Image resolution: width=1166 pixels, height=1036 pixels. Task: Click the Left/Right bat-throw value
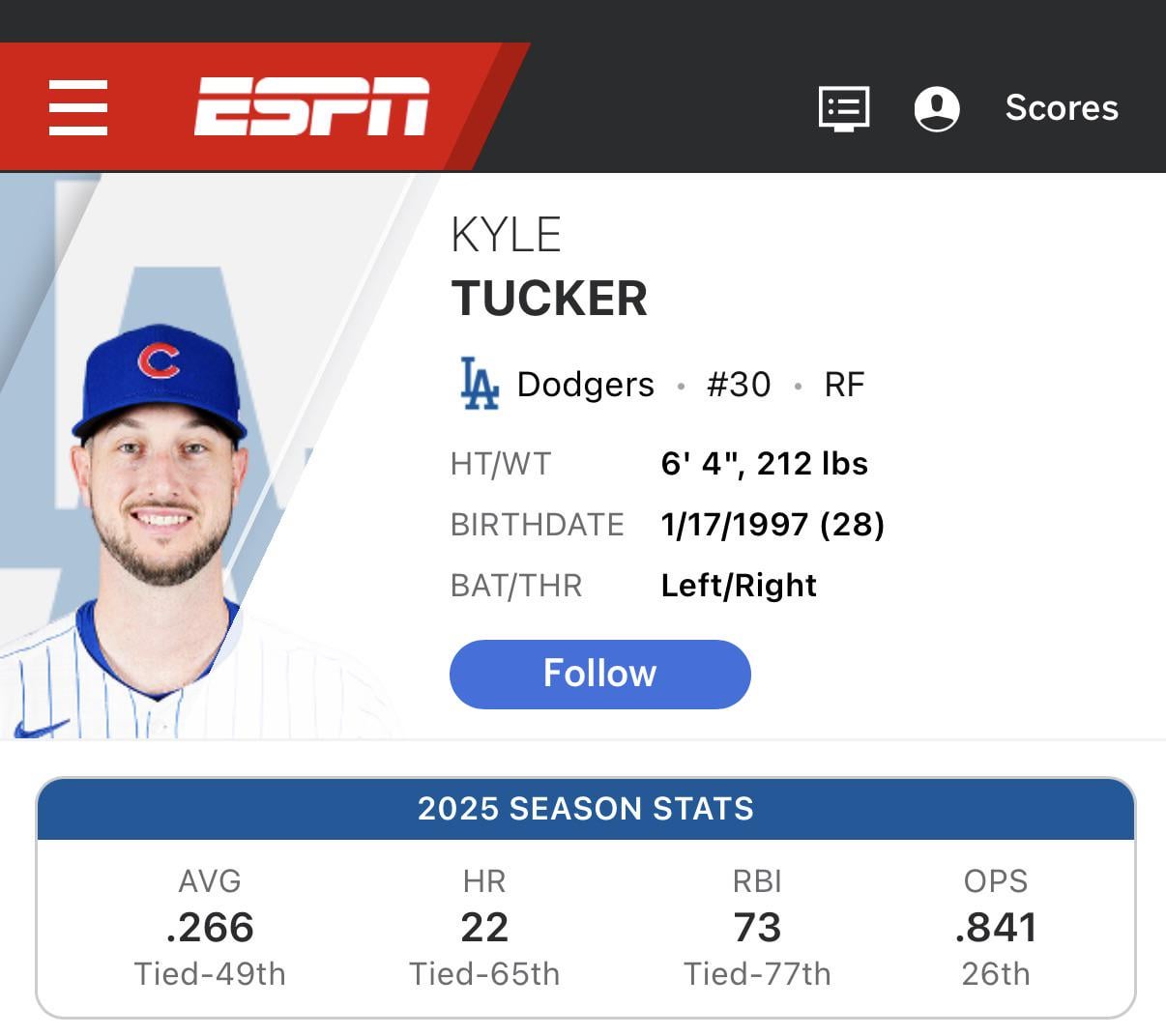point(739,586)
